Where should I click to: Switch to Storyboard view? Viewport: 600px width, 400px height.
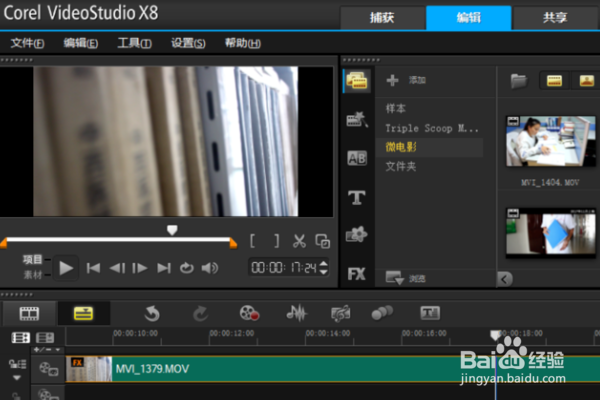coord(29,313)
